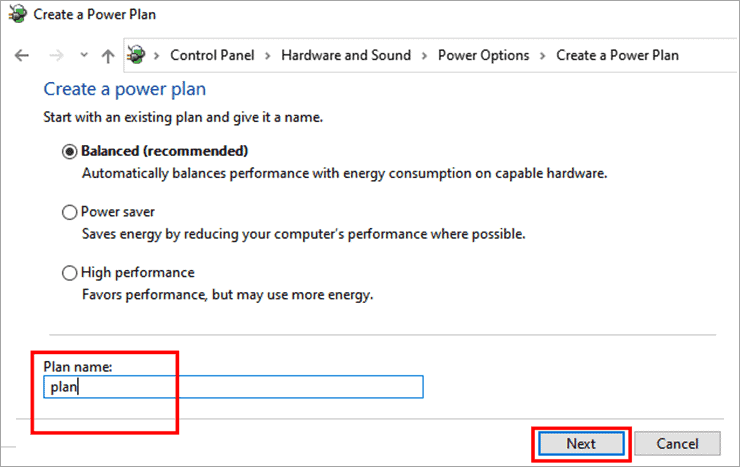Cancel power plan creation
Screen dimensions: 740x467
677,443
